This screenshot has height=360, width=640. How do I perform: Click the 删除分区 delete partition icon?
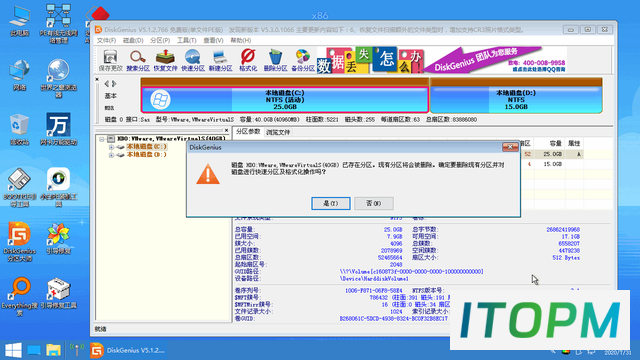276,60
